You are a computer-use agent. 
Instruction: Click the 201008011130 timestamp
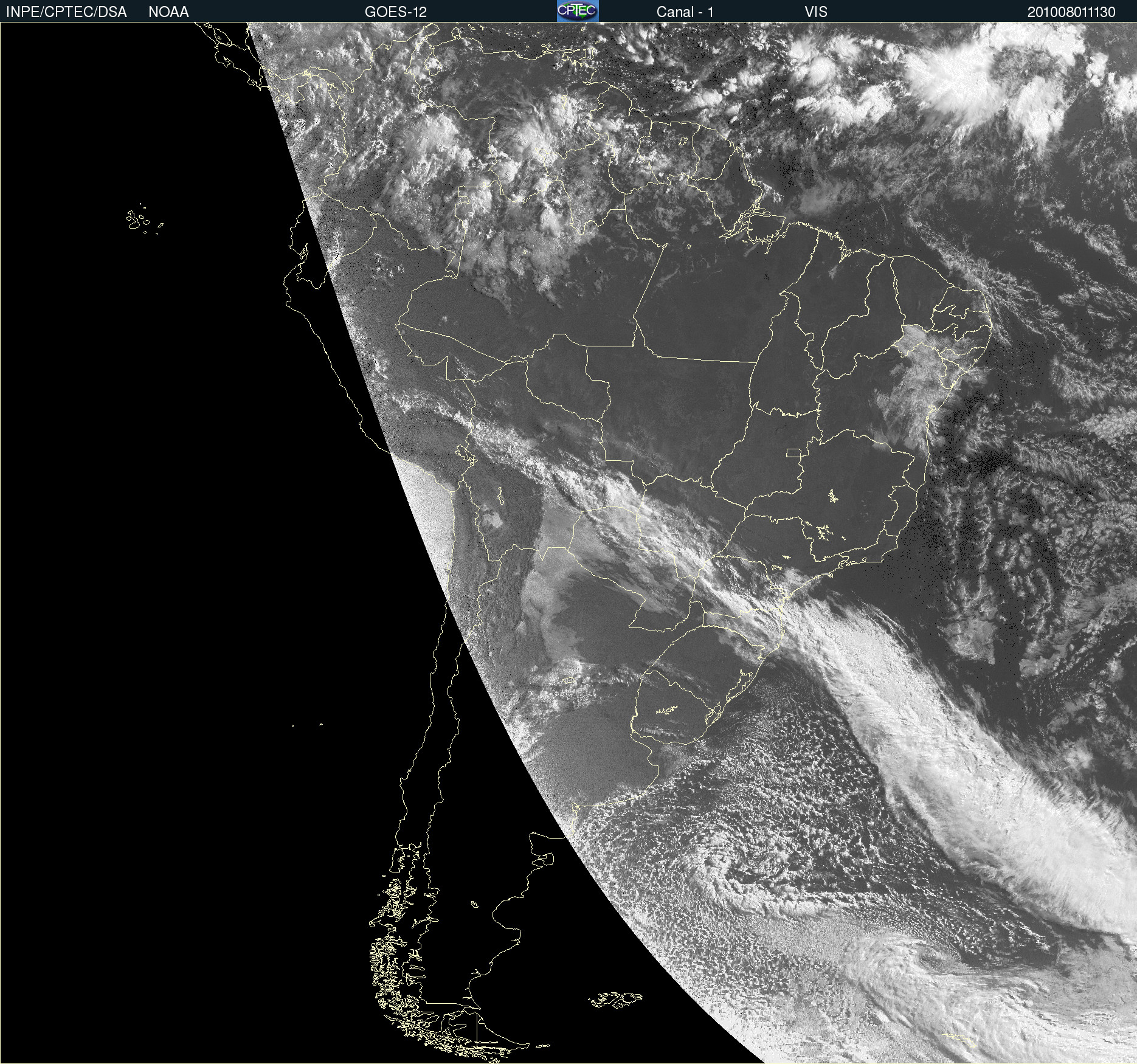pos(1071,12)
